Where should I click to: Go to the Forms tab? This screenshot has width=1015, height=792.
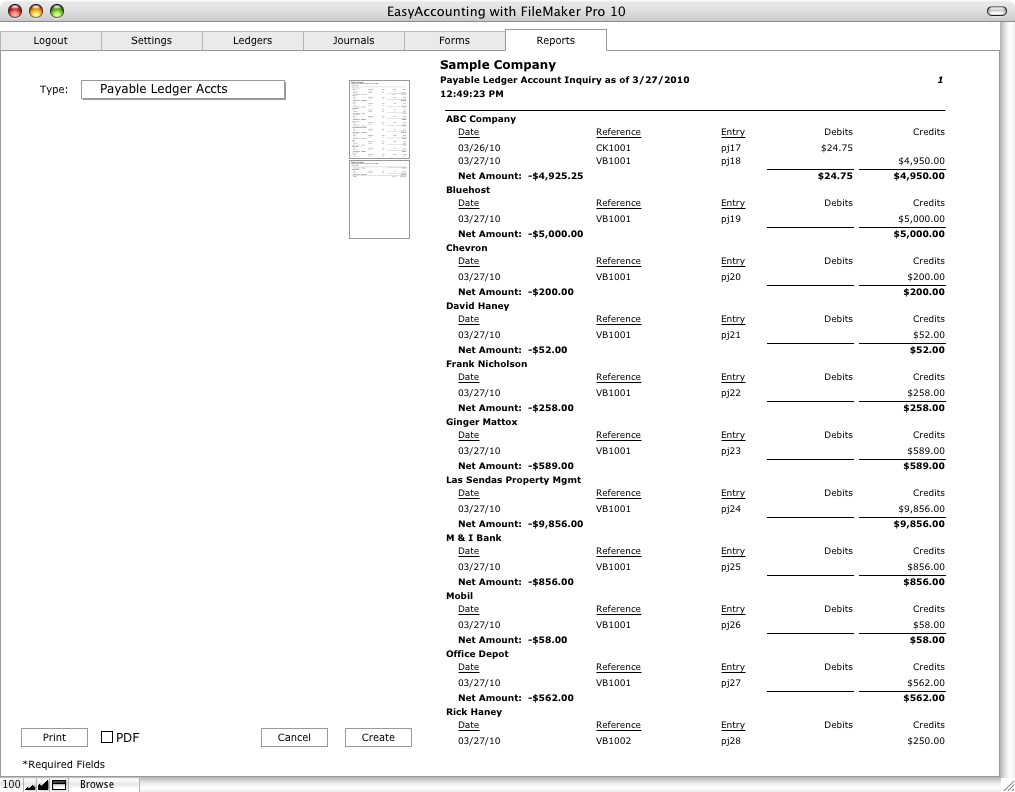coord(454,40)
